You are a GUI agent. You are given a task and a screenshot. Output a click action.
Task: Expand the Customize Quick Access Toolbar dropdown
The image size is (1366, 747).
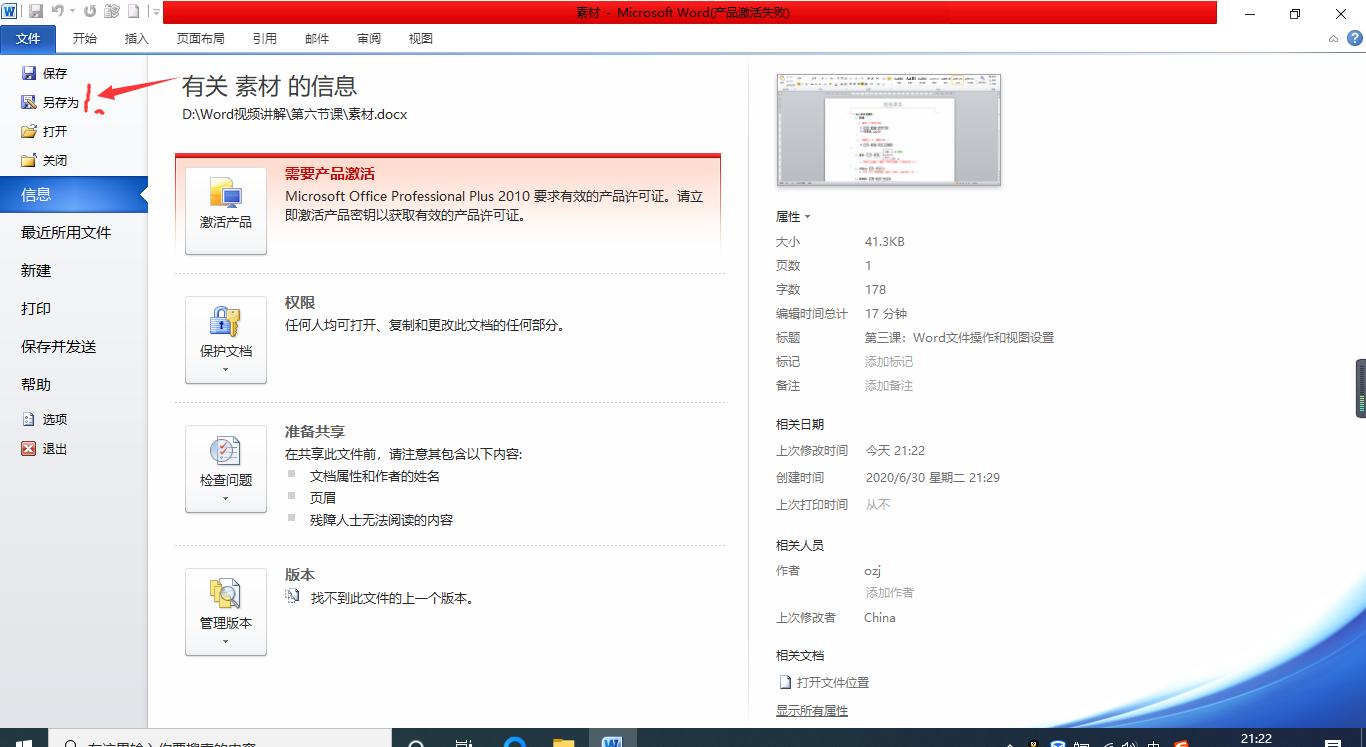155,13
